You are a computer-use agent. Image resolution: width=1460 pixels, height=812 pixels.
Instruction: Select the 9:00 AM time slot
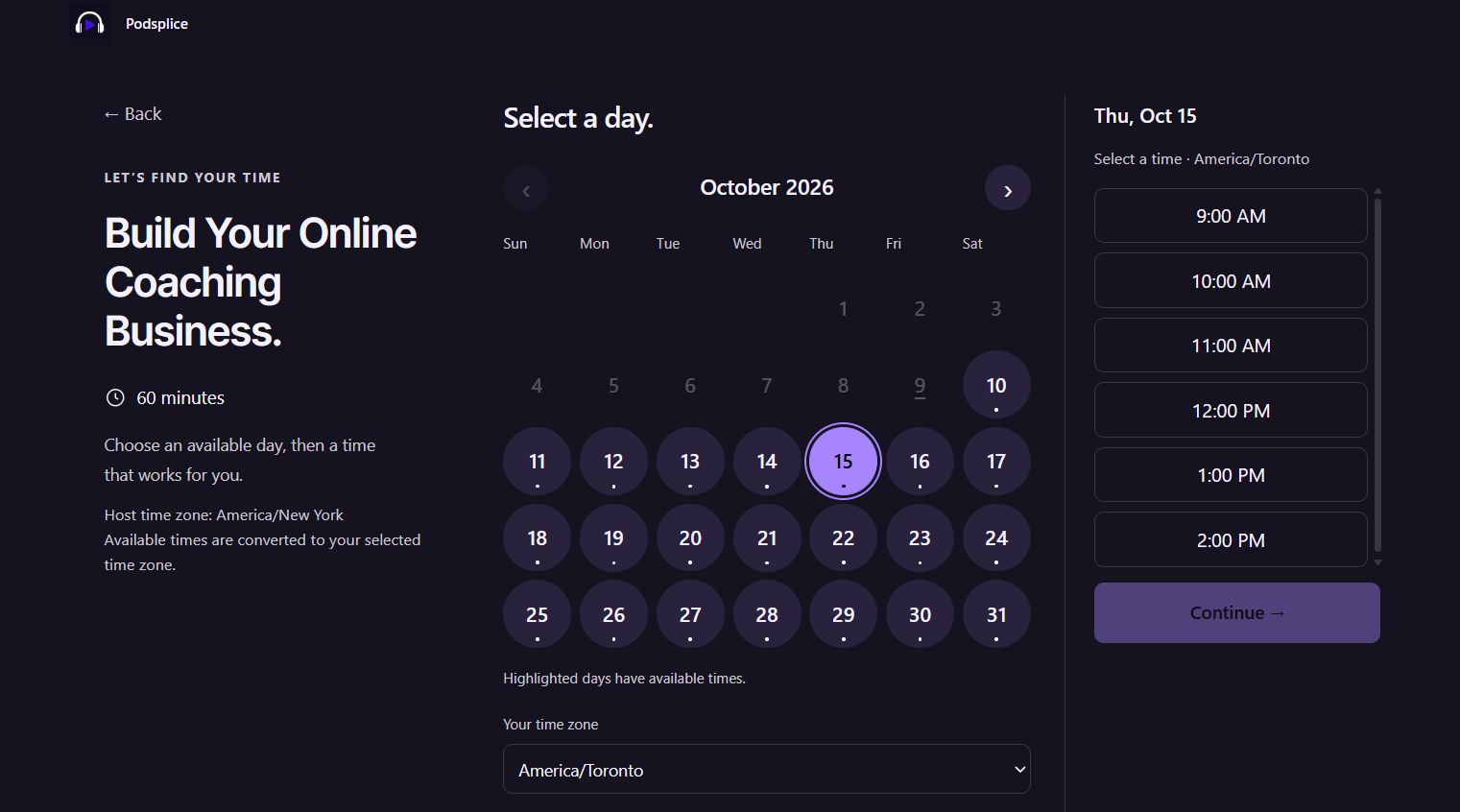click(x=1231, y=216)
